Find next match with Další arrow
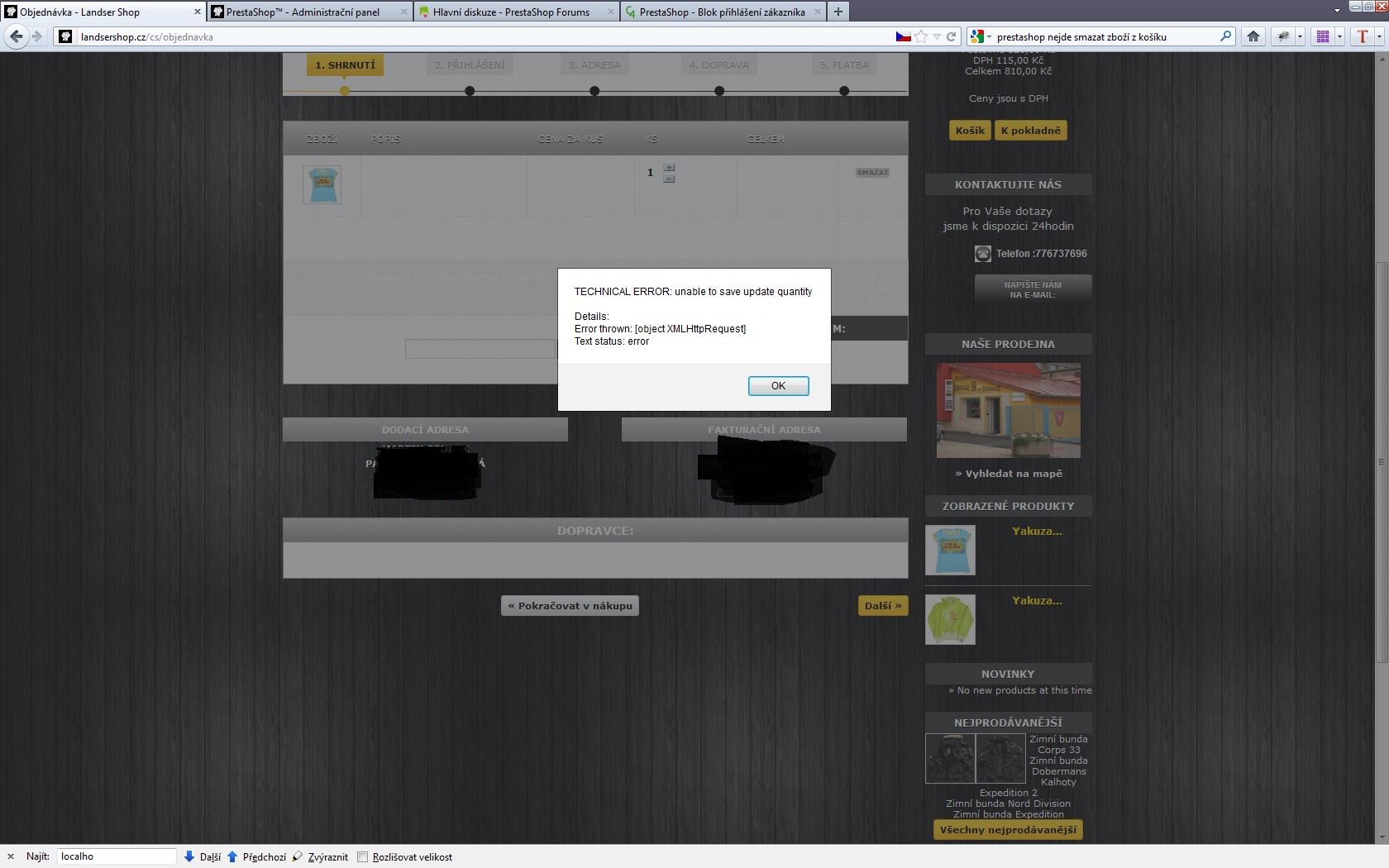The width and height of the screenshot is (1389, 868). 202,857
